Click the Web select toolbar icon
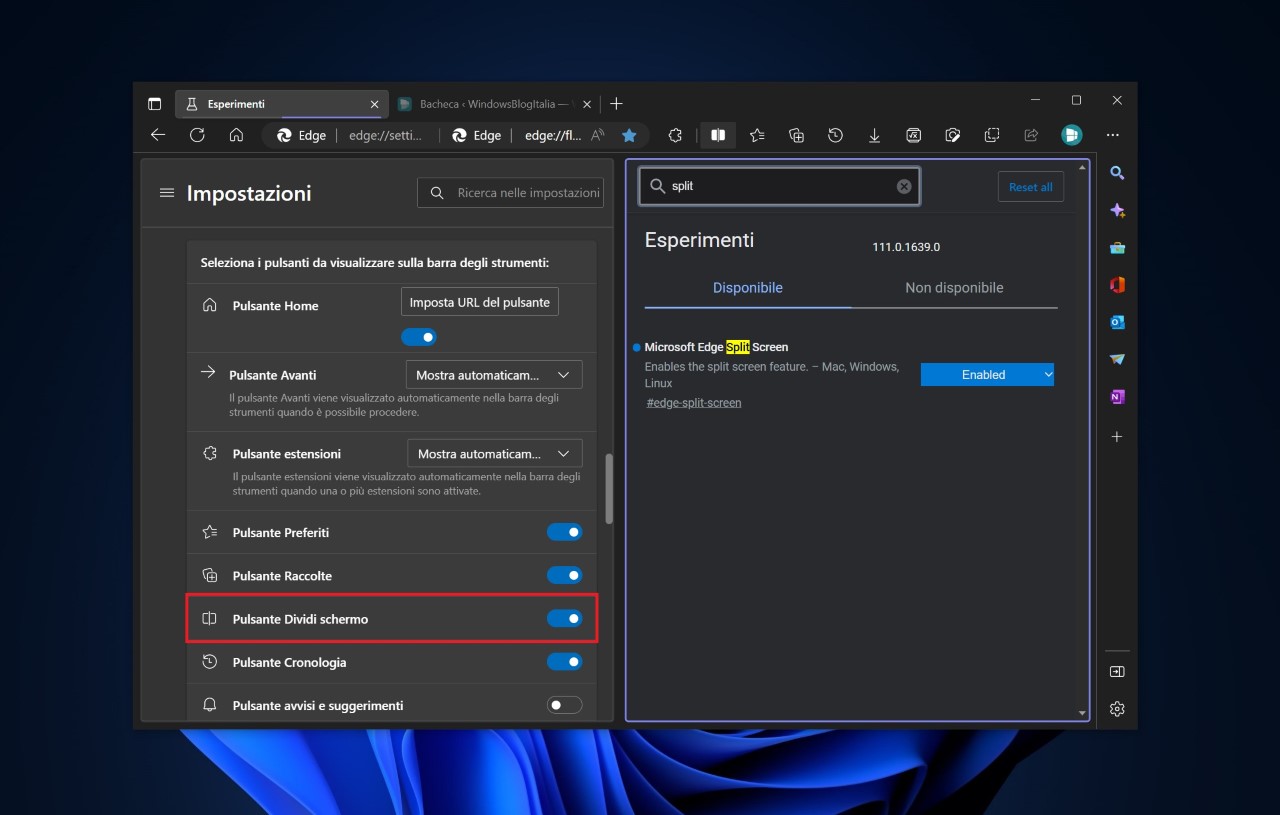The height and width of the screenshot is (815, 1280). [992, 135]
